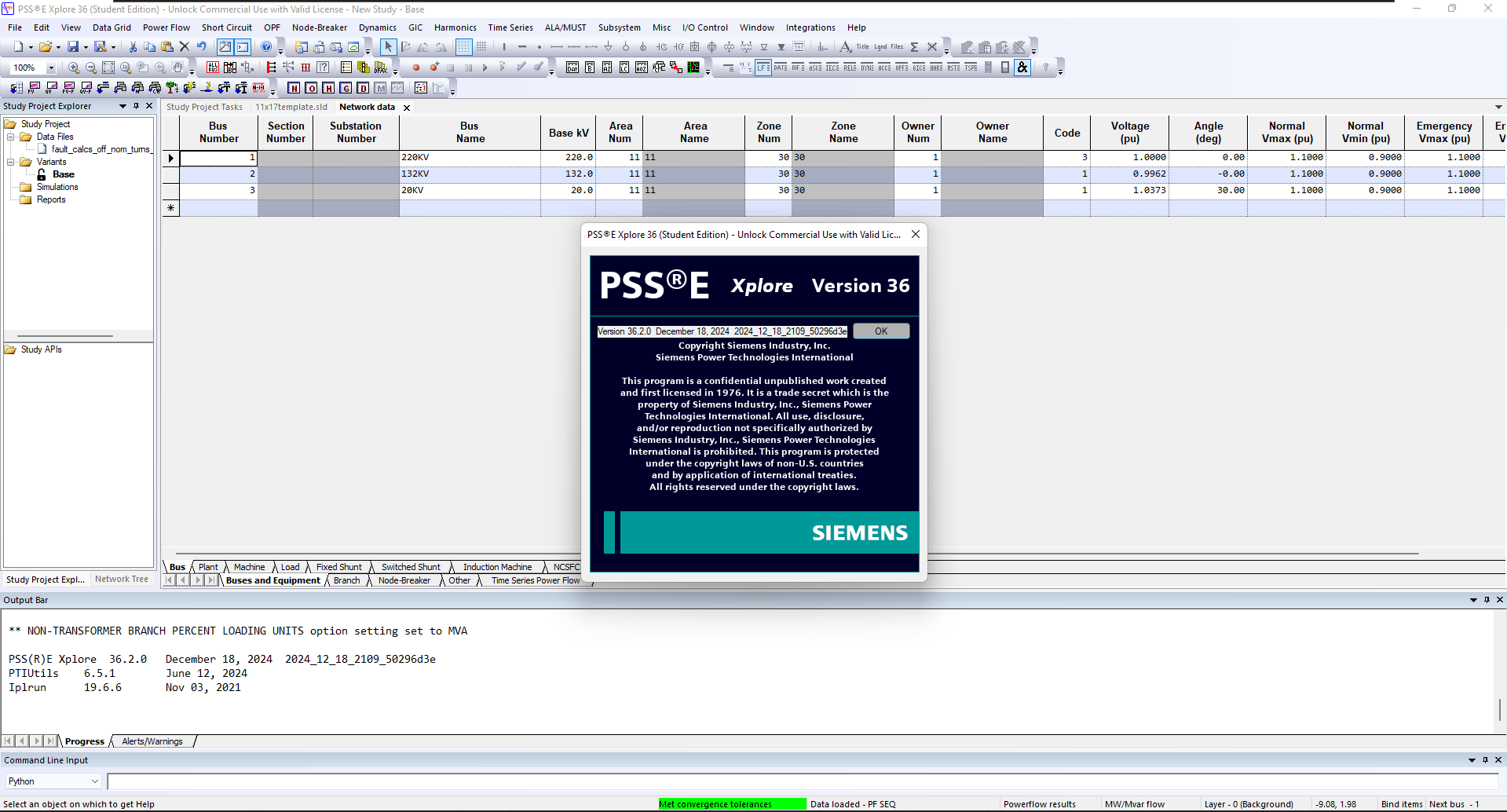The height and width of the screenshot is (812, 1507).
Task: Create a new file with the New icon
Action: pyautogui.click(x=18, y=47)
